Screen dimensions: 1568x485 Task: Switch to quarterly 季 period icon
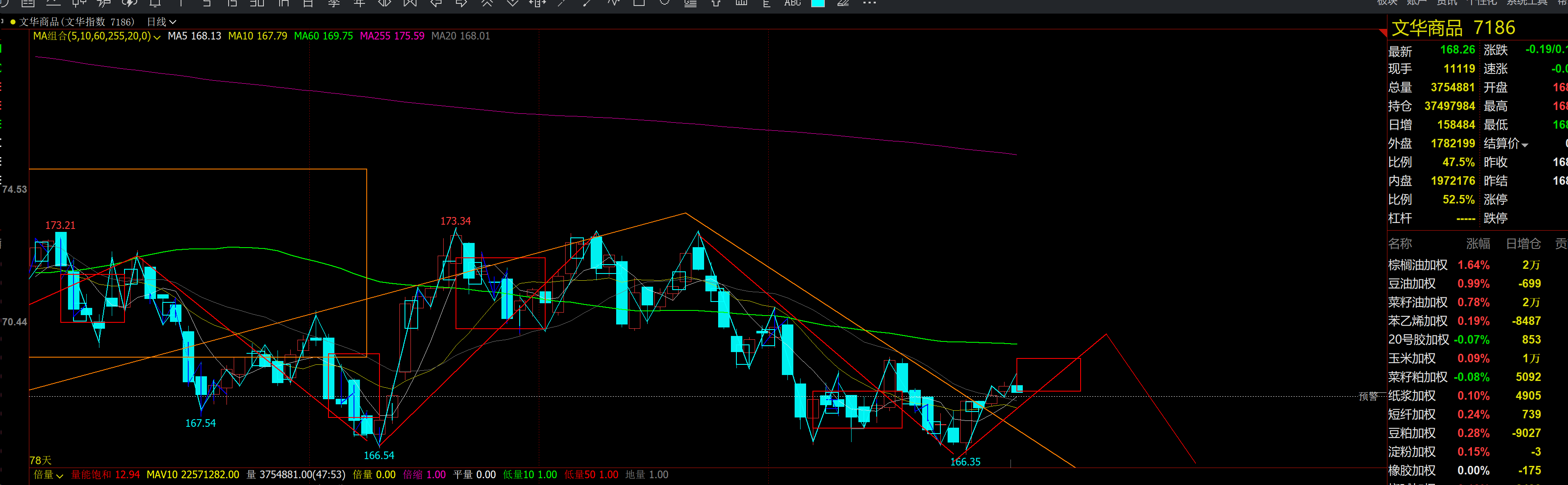click(334, 3)
